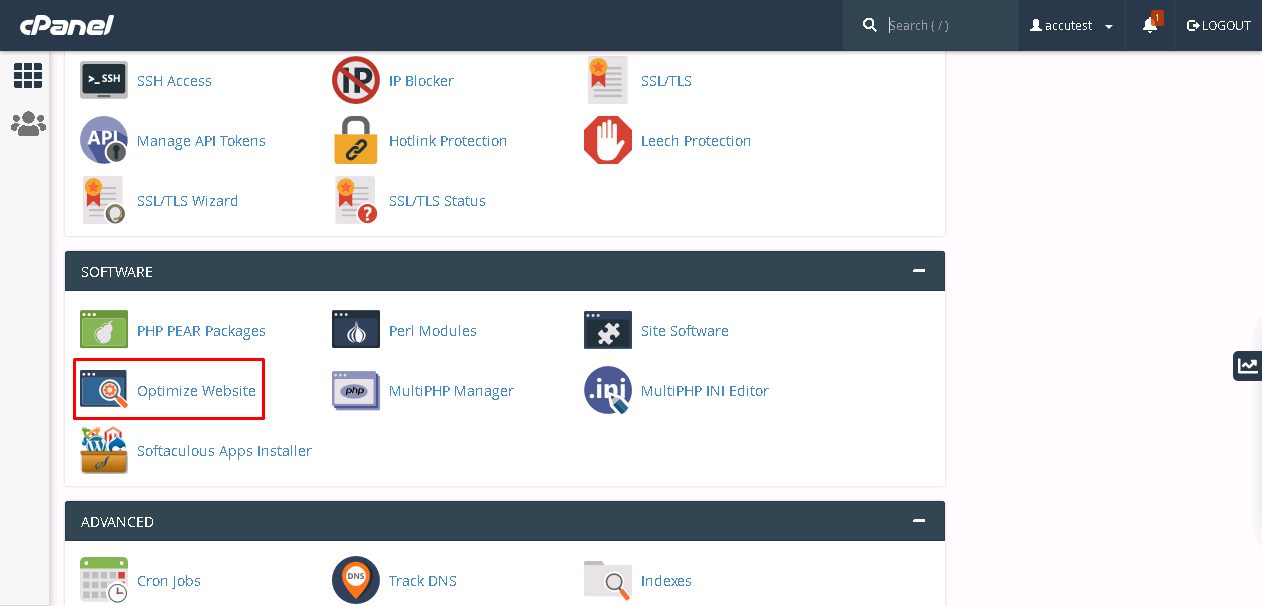Open the Track DNS pin icon

tap(356, 580)
